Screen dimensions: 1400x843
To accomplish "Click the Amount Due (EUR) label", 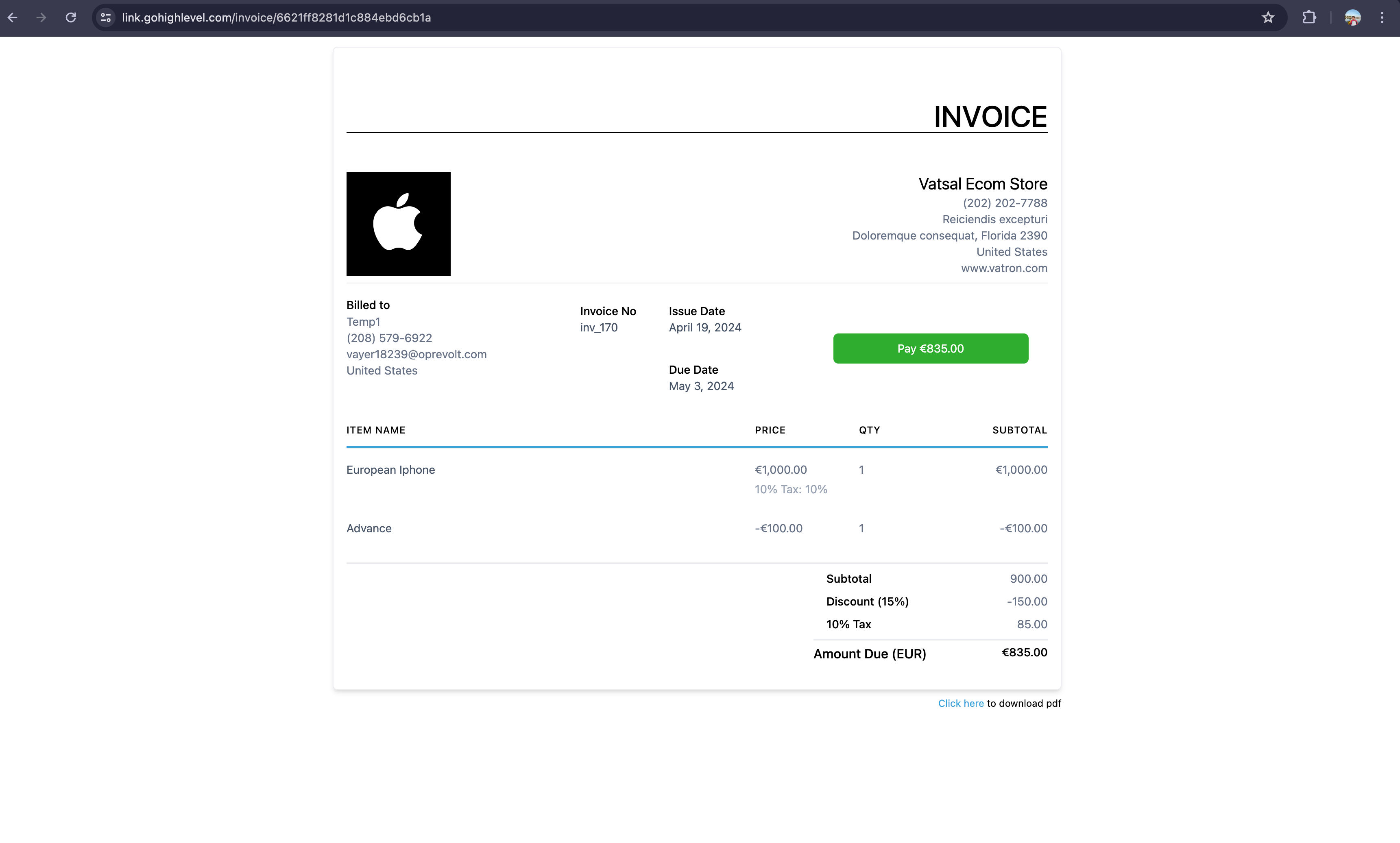I will tap(869, 654).
